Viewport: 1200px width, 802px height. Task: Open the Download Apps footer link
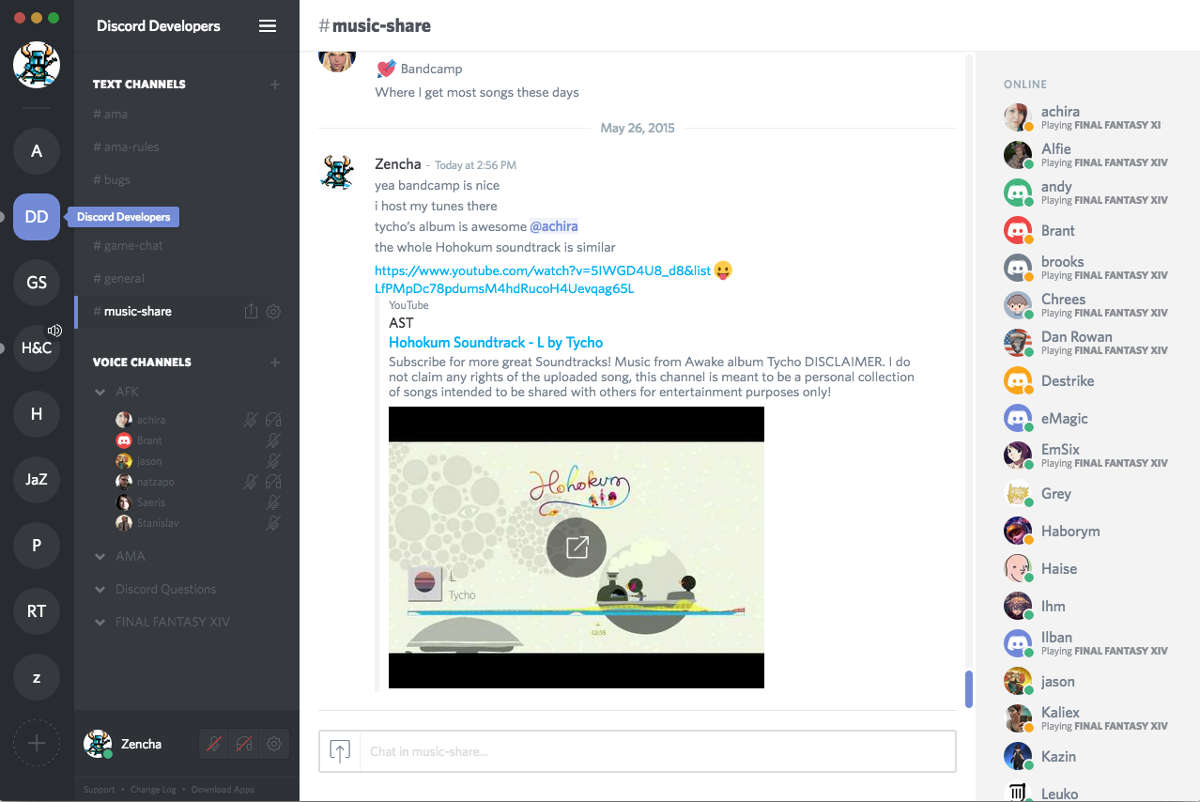click(222, 790)
